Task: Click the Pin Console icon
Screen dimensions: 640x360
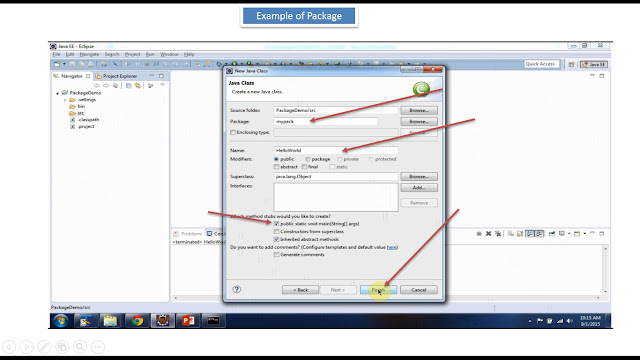Action: (x=552, y=233)
